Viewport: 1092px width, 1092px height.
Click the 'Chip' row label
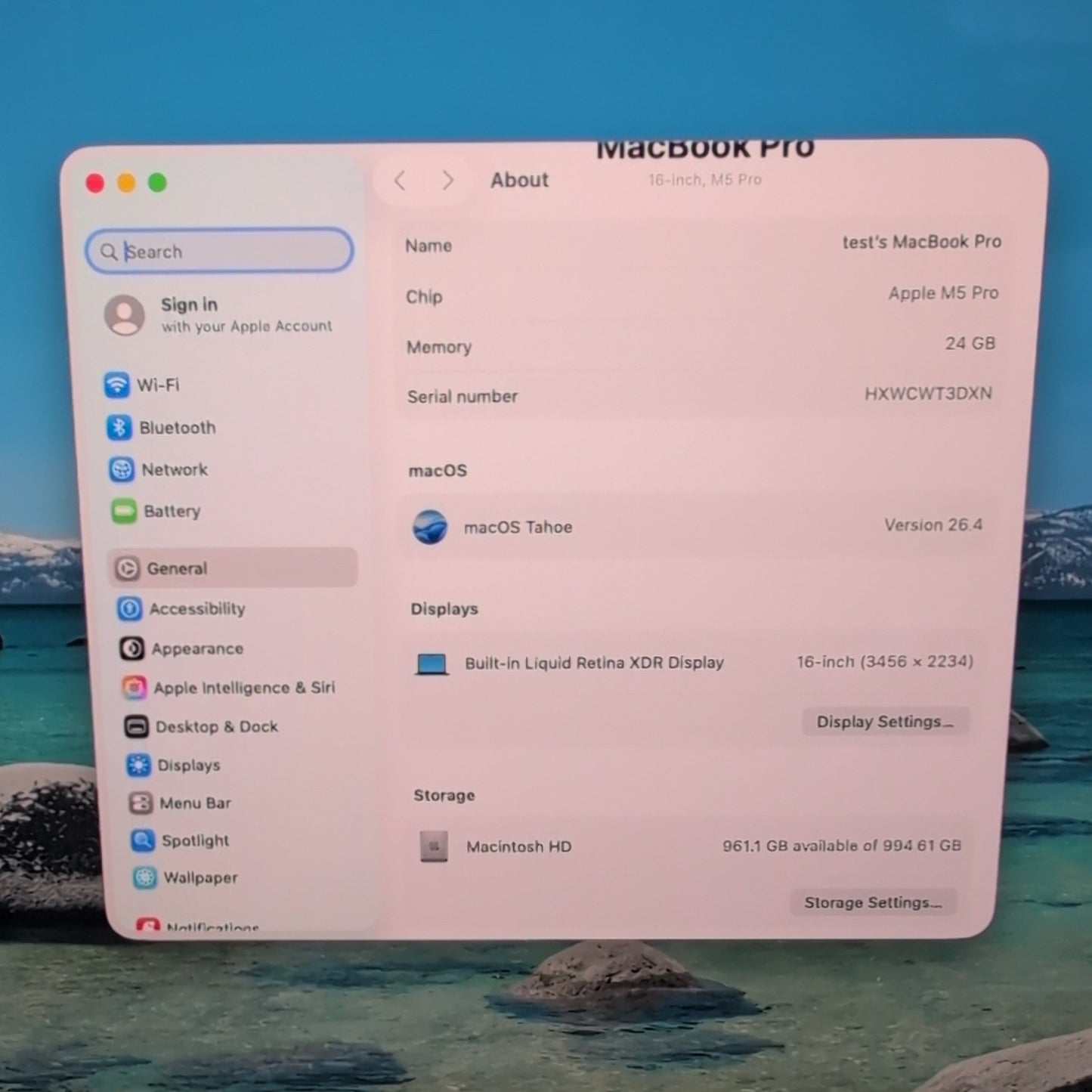[424, 297]
